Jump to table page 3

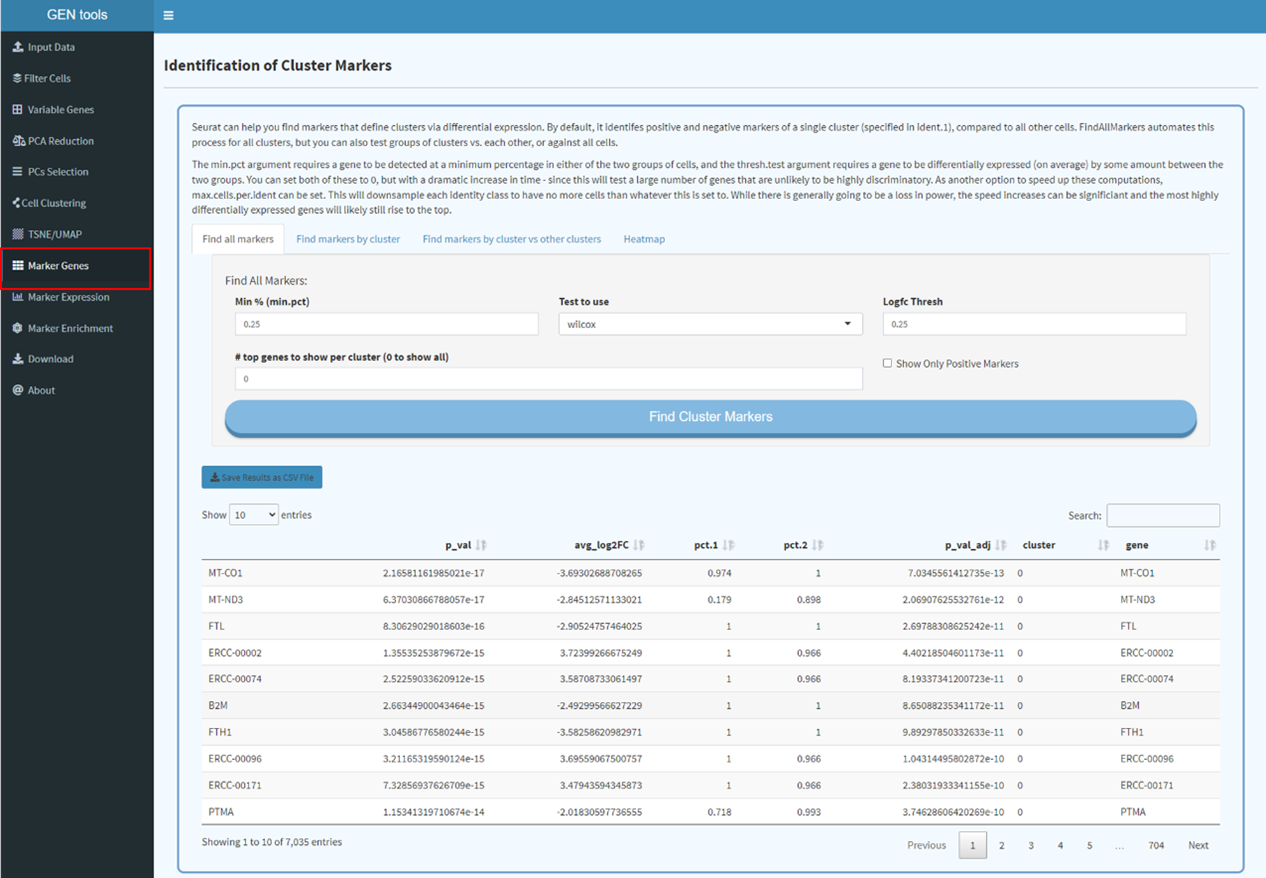(x=1031, y=845)
